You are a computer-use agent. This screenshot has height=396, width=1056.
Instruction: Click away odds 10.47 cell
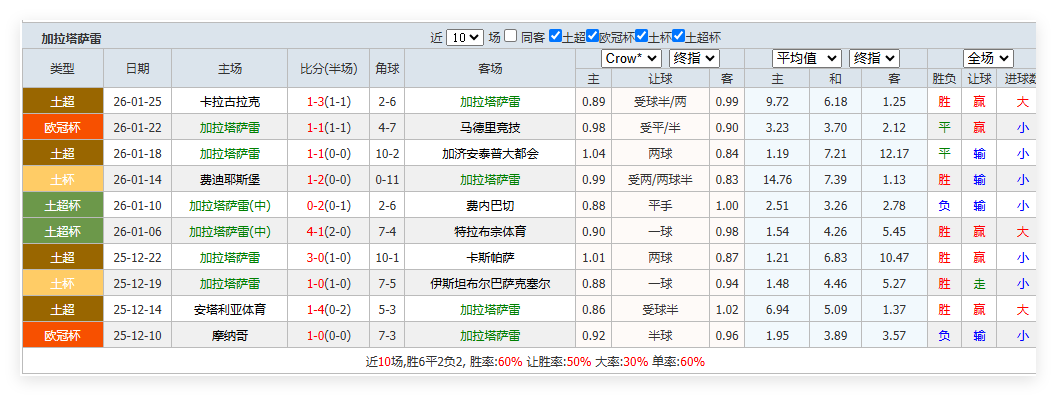tap(894, 258)
